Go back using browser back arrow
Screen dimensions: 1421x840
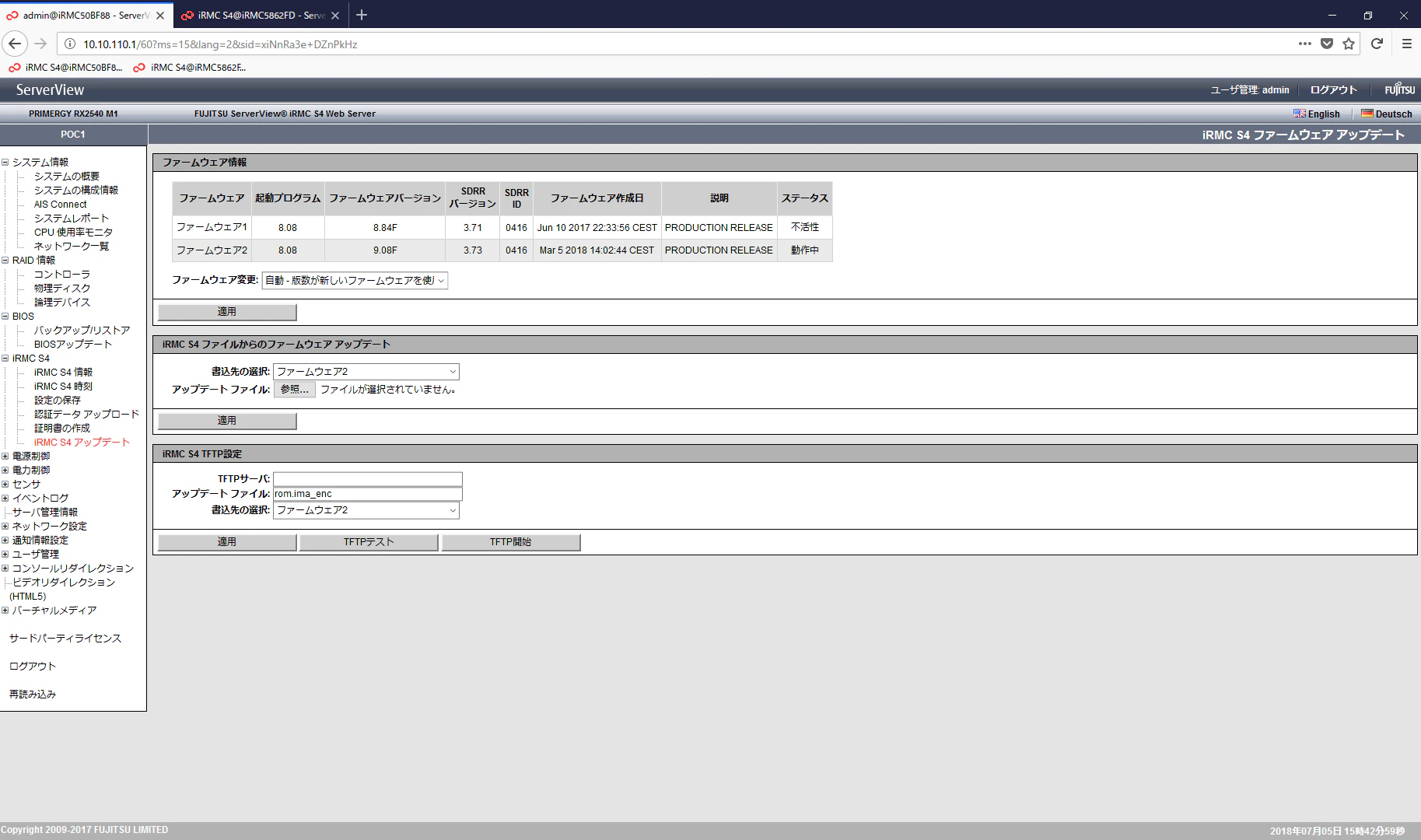coord(15,44)
